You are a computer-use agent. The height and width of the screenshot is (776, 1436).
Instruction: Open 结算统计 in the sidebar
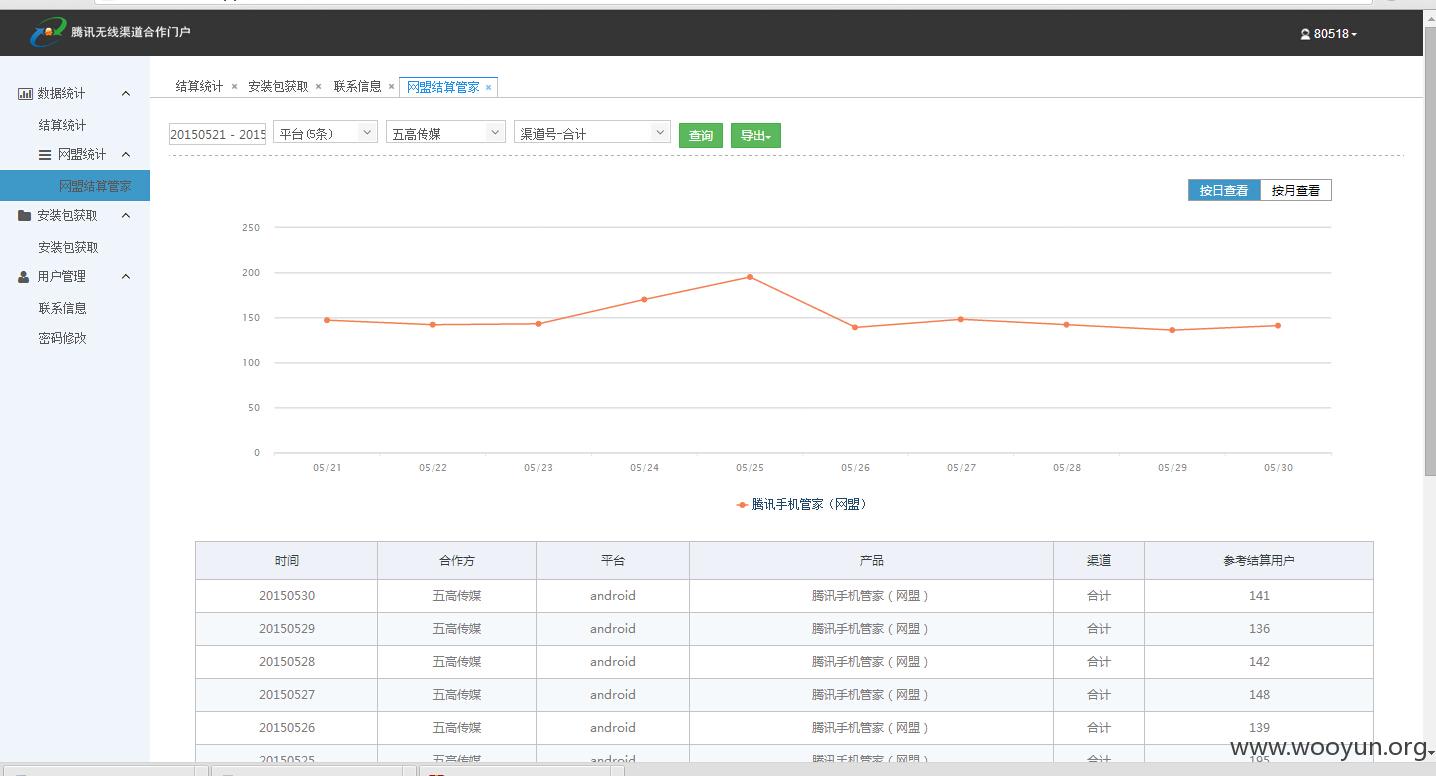62,125
